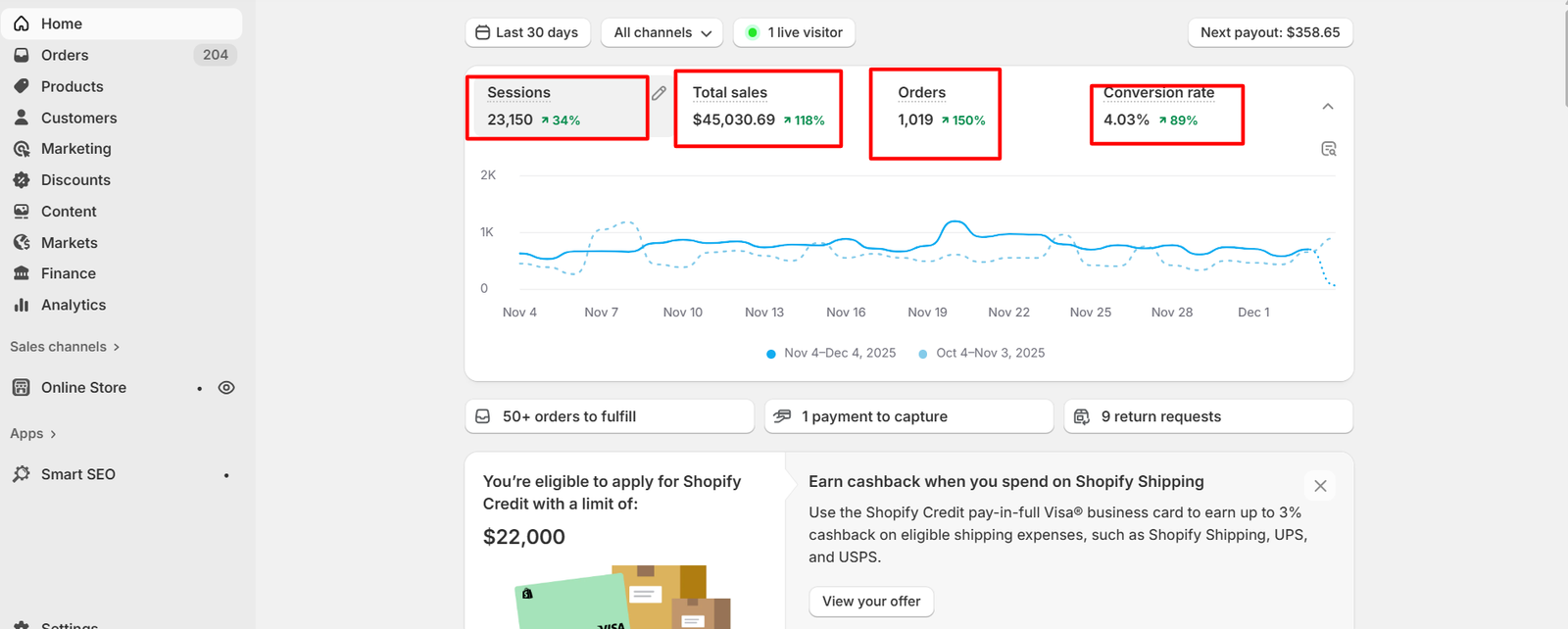This screenshot has height=629, width=1568.
Task: Click the Discounts badge icon in sidebar
Action: click(x=22, y=180)
